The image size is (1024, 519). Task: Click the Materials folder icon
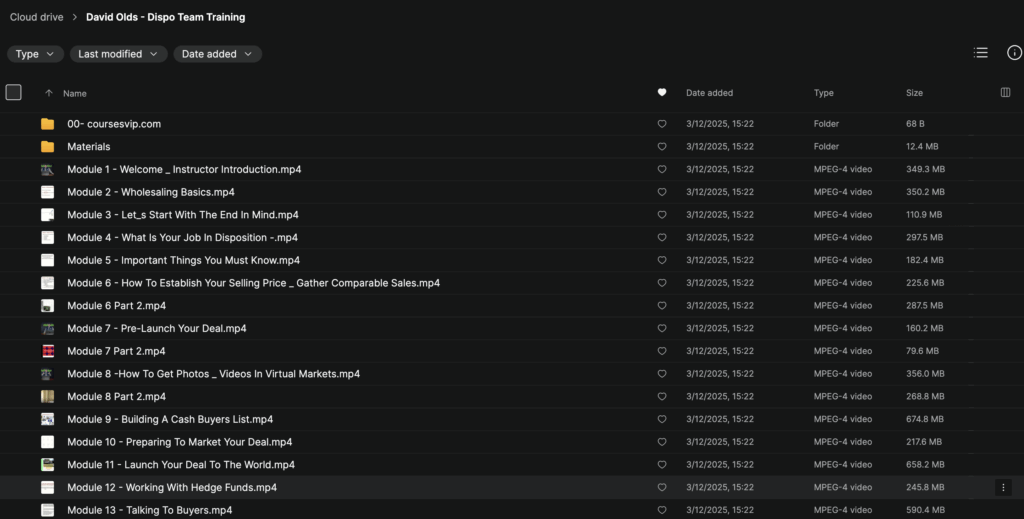pos(47,147)
